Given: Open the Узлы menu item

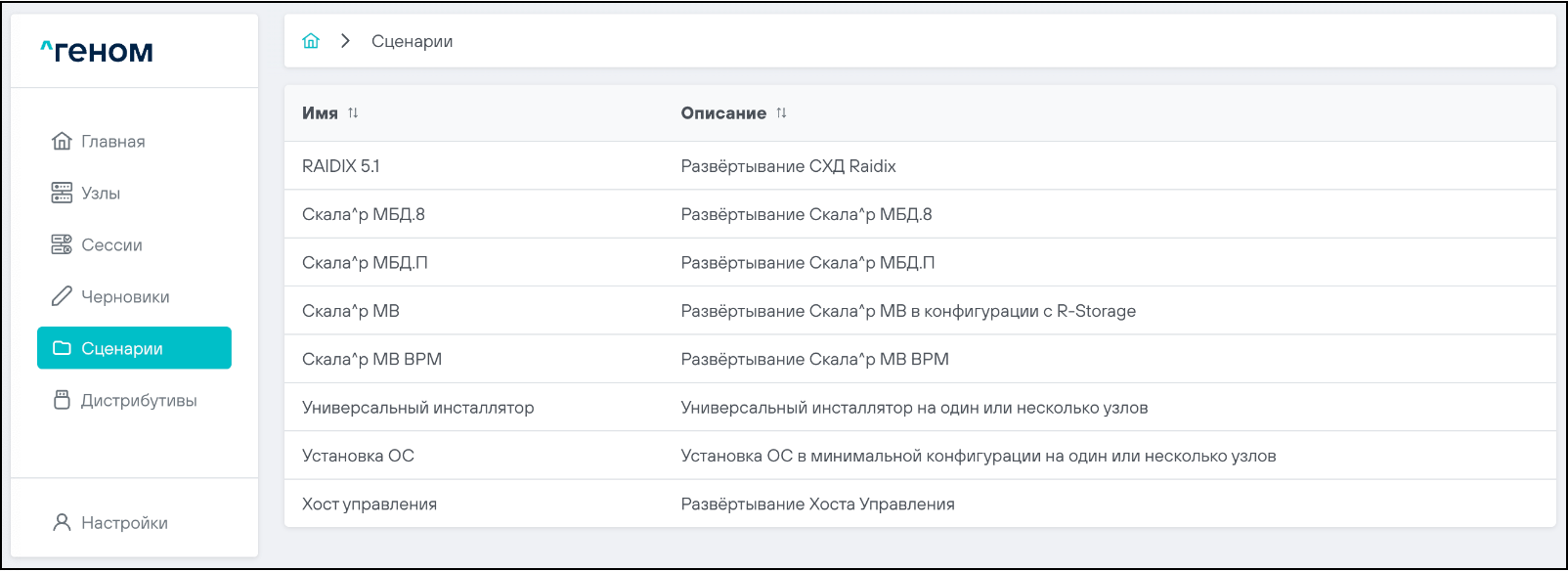Looking at the screenshot, I should tap(101, 194).
